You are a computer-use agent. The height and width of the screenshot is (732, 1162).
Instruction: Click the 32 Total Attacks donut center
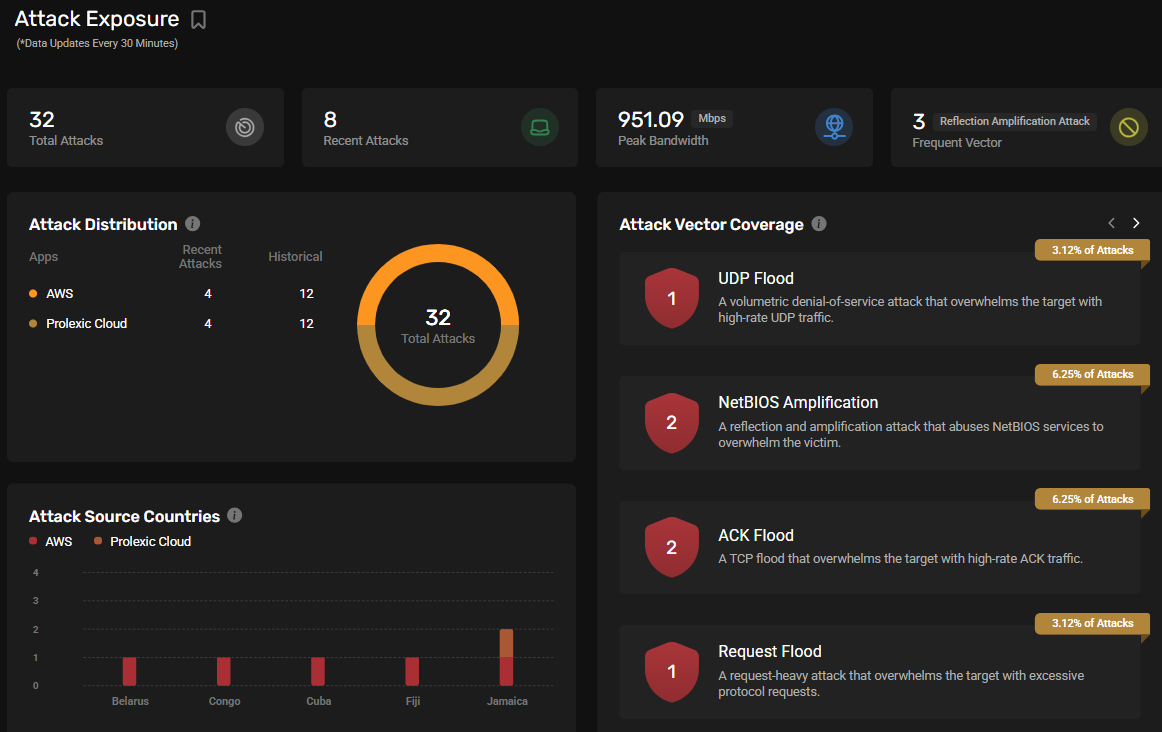pyautogui.click(x=438, y=326)
